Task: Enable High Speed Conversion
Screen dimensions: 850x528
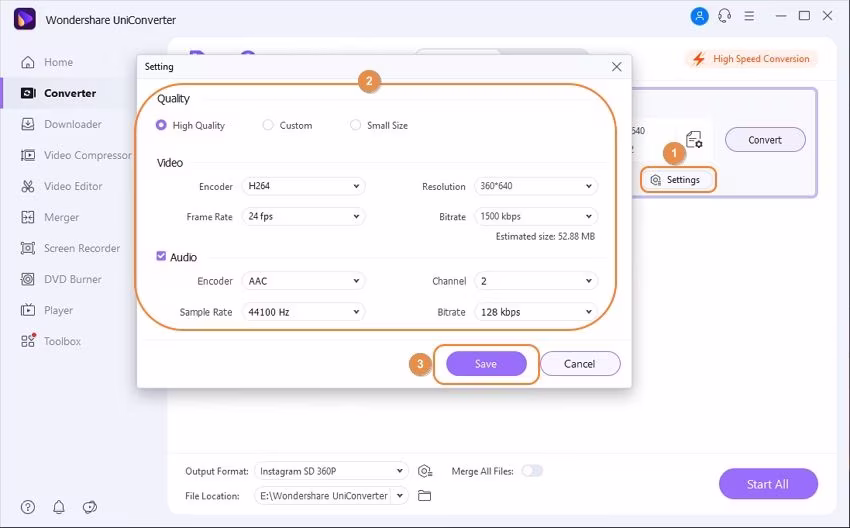Action: 754,59
